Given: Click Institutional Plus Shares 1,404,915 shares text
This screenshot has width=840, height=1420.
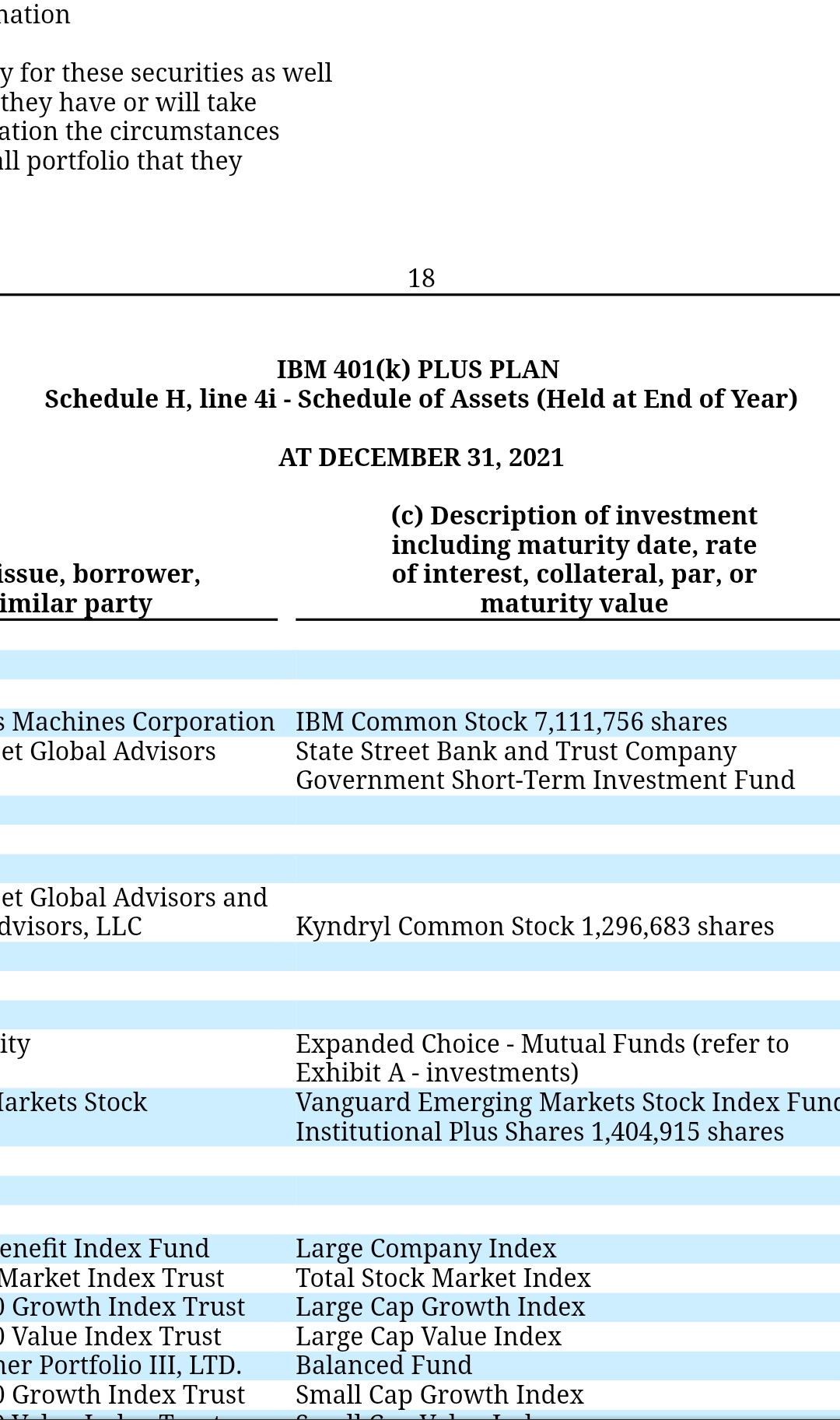Looking at the screenshot, I should tap(540, 1131).
